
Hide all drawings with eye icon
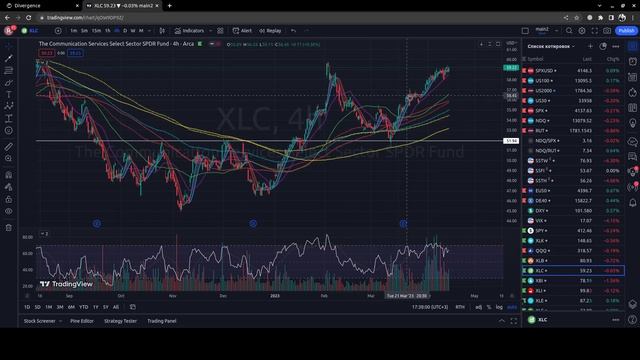(x=9, y=211)
